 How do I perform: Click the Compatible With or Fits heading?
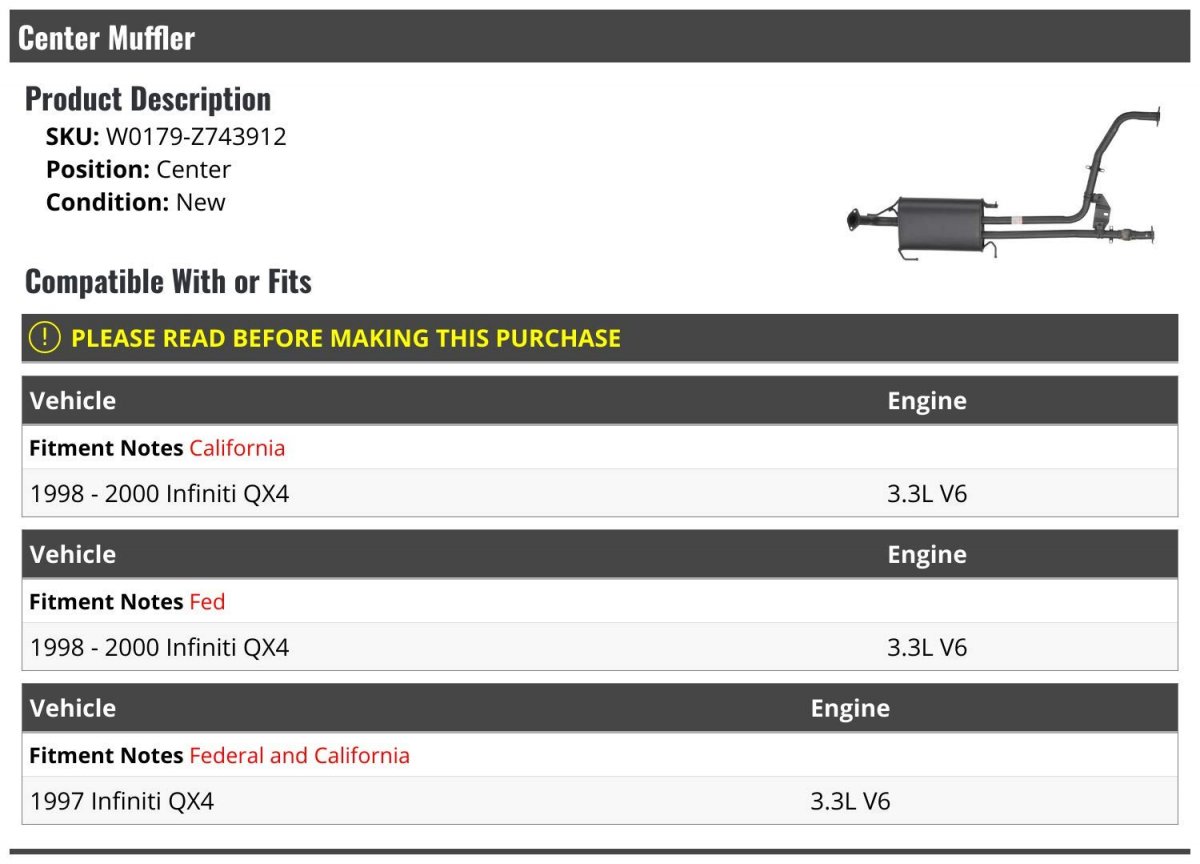[x=168, y=282]
